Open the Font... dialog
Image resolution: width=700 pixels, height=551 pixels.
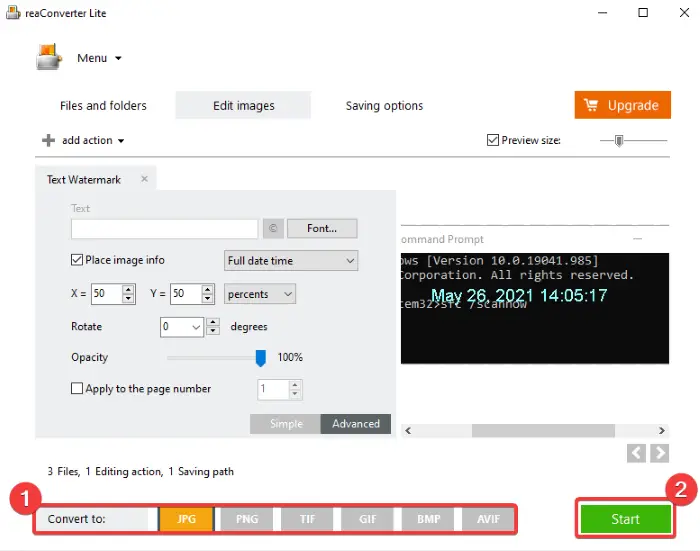pos(322,229)
